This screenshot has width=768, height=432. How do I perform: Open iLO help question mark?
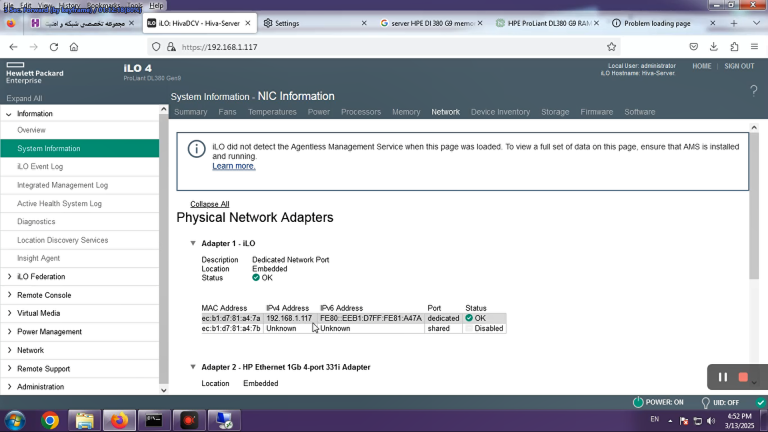click(x=754, y=90)
